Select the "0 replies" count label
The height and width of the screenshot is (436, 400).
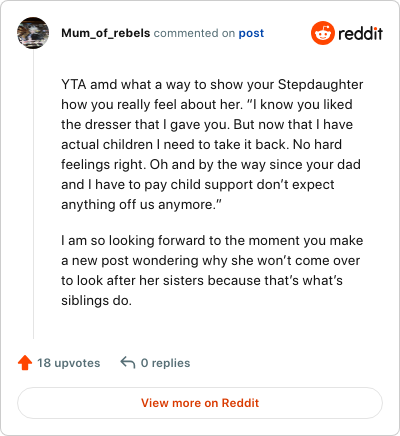coord(165,363)
